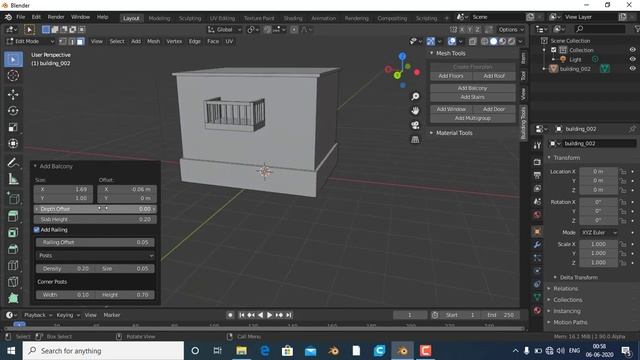Screen dimensions: 640x360
Task: Open Microsoft Edge from the taskbar
Action: [x=264, y=351]
